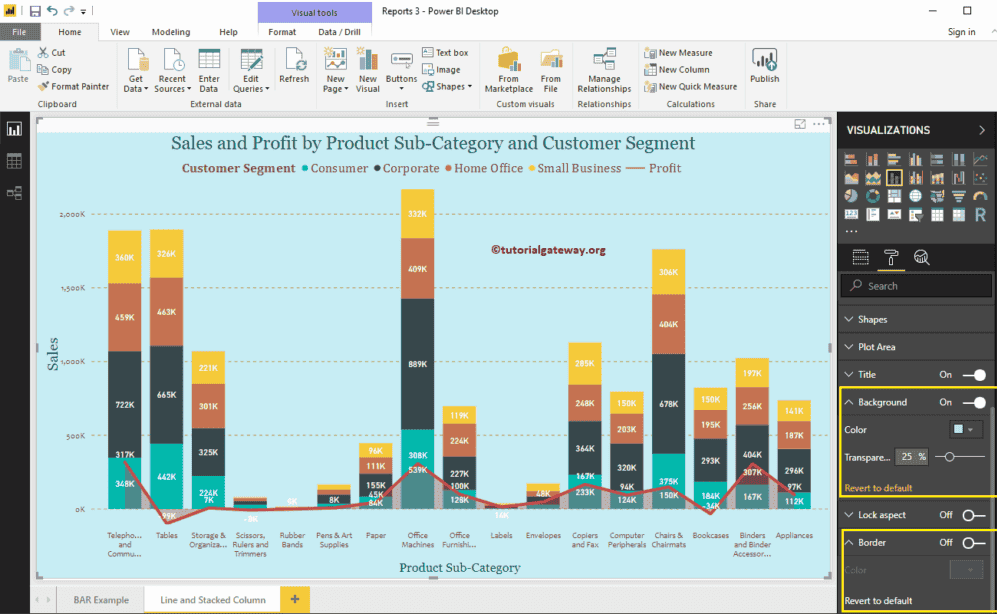The image size is (997, 614).
Task: Open the Modeling ribbon tab
Action: (171, 32)
